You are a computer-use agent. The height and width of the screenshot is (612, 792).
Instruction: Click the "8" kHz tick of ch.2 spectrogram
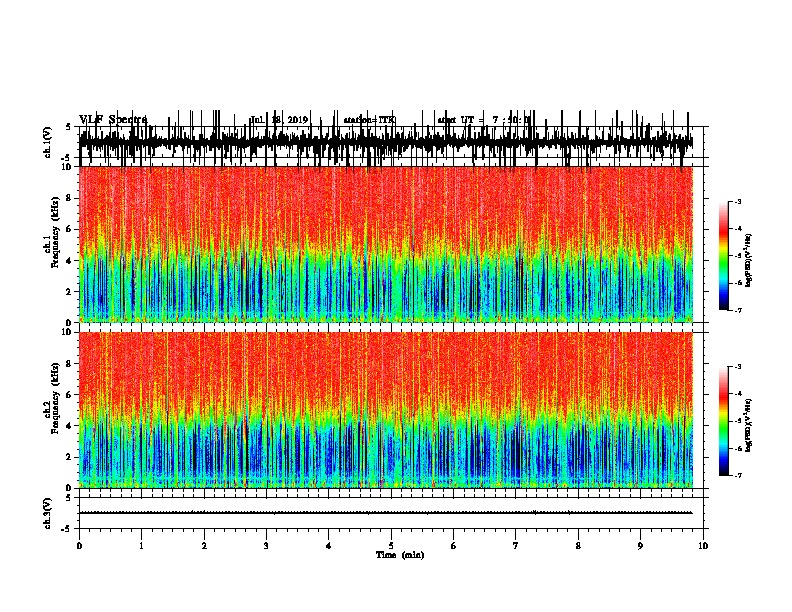pyautogui.click(x=69, y=363)
